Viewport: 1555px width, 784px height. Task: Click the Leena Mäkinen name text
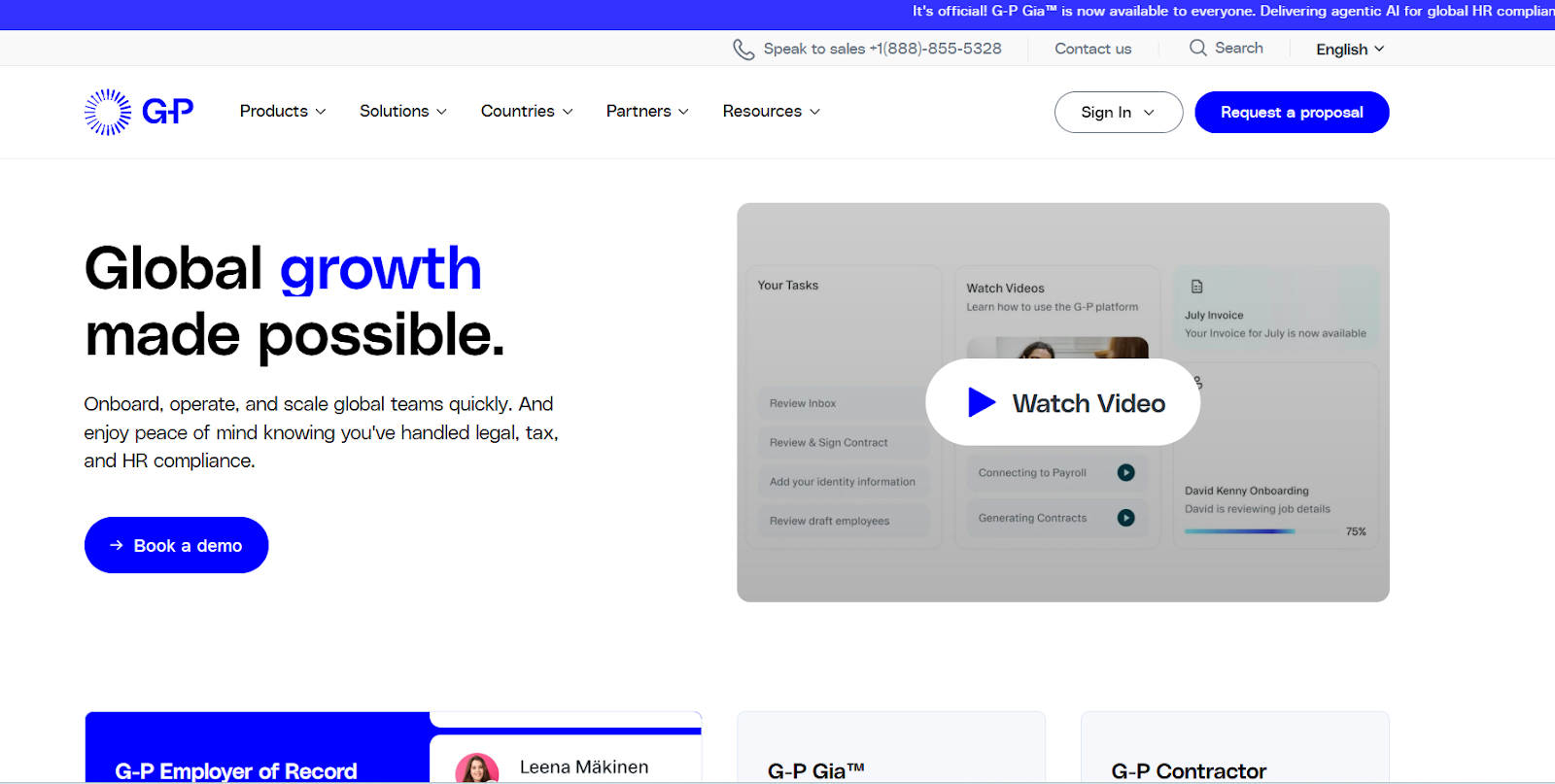coord(584,767)
